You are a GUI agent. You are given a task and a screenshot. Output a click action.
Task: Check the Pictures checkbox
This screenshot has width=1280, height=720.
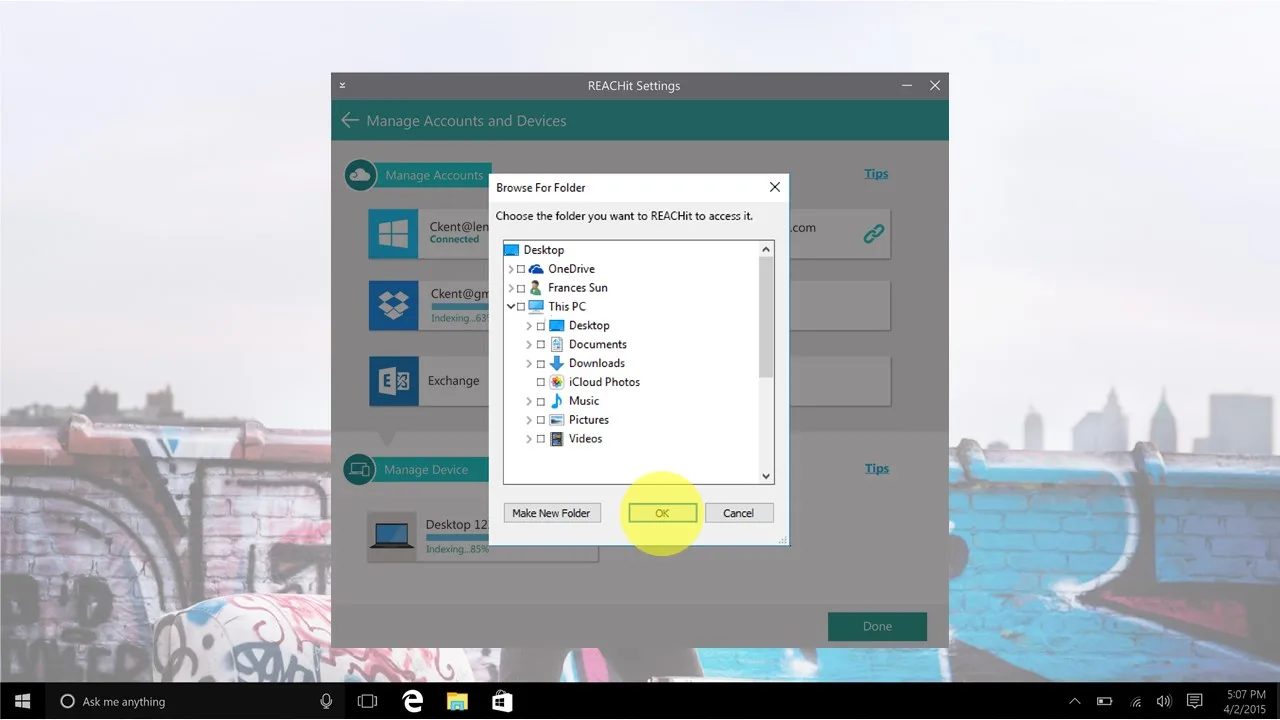point(541,420)
